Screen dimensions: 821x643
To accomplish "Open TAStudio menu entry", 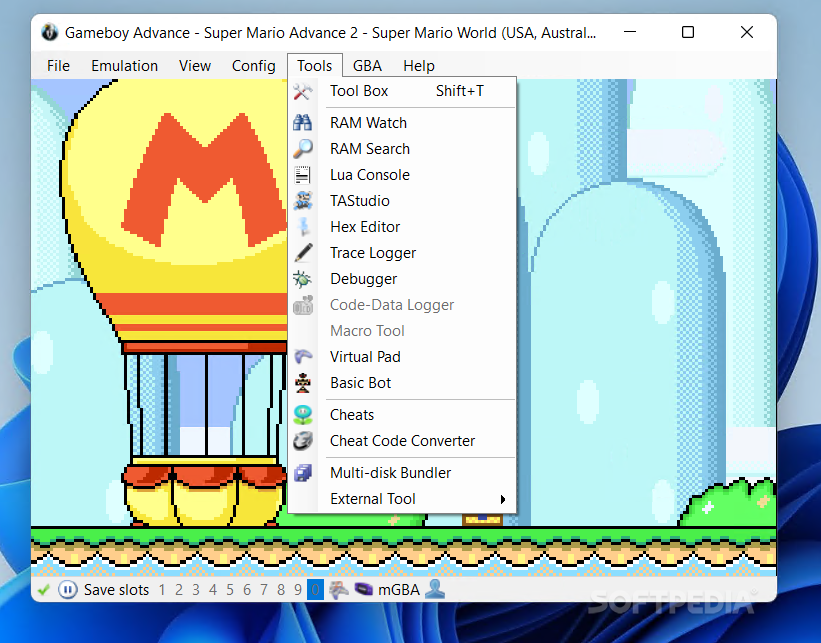I will coord(402,201).
